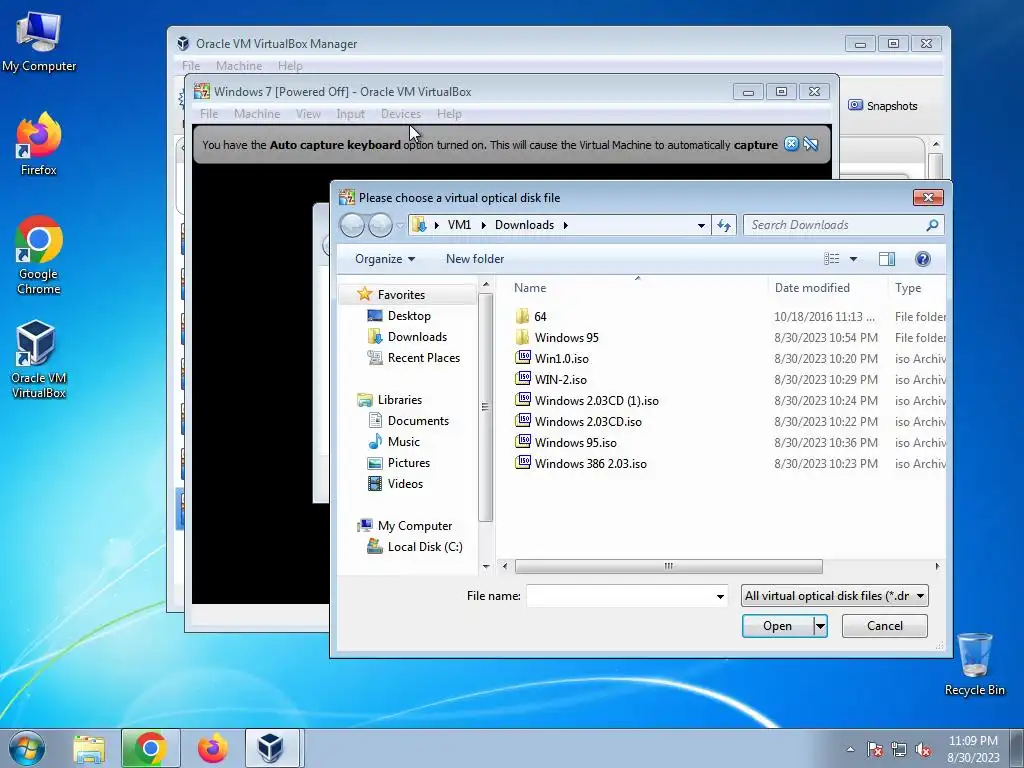
Task: Open the Organize dropdown menu
Action: [x=385, y=259]
